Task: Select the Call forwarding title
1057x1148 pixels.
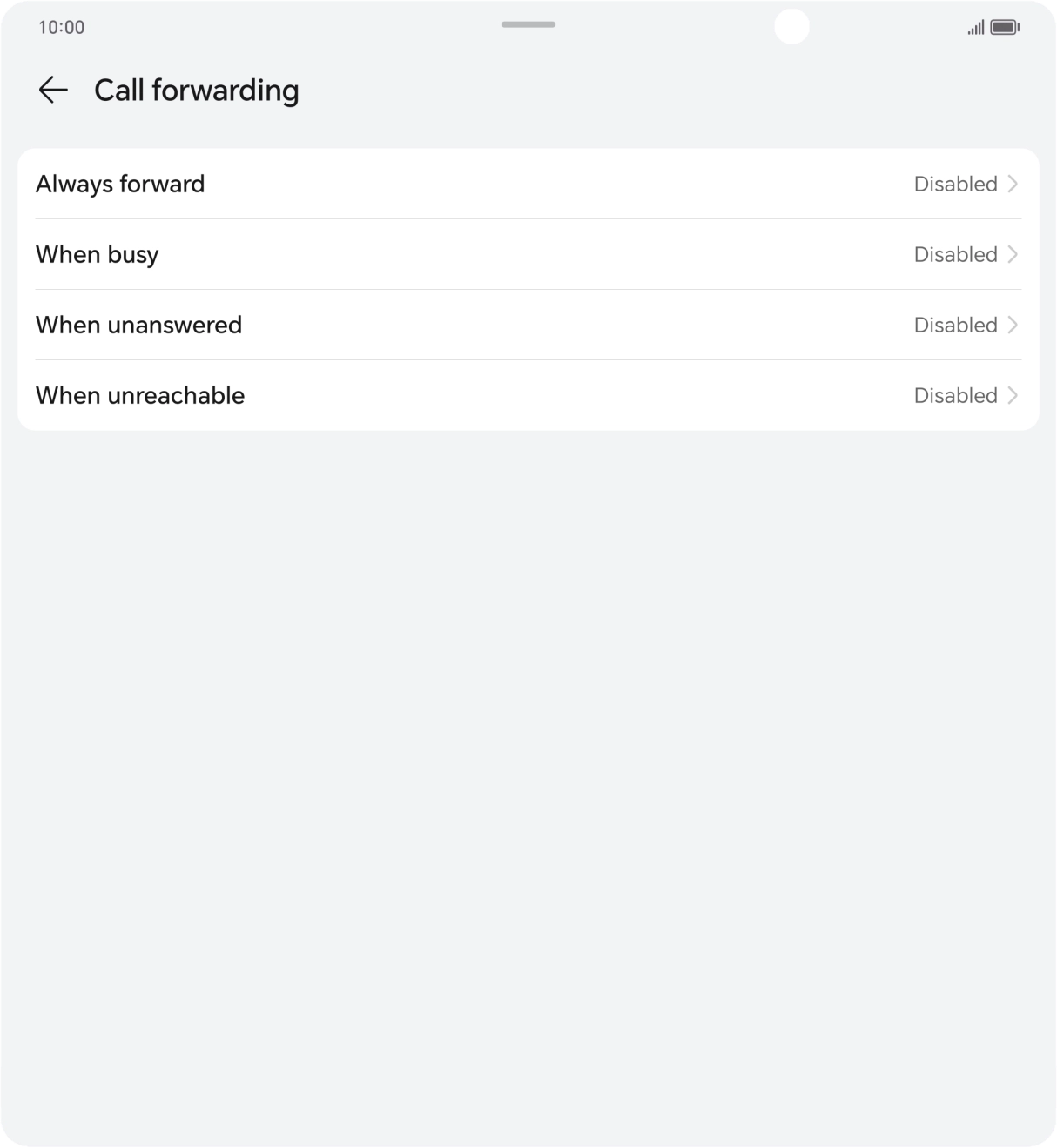Action: coord(197,90)
